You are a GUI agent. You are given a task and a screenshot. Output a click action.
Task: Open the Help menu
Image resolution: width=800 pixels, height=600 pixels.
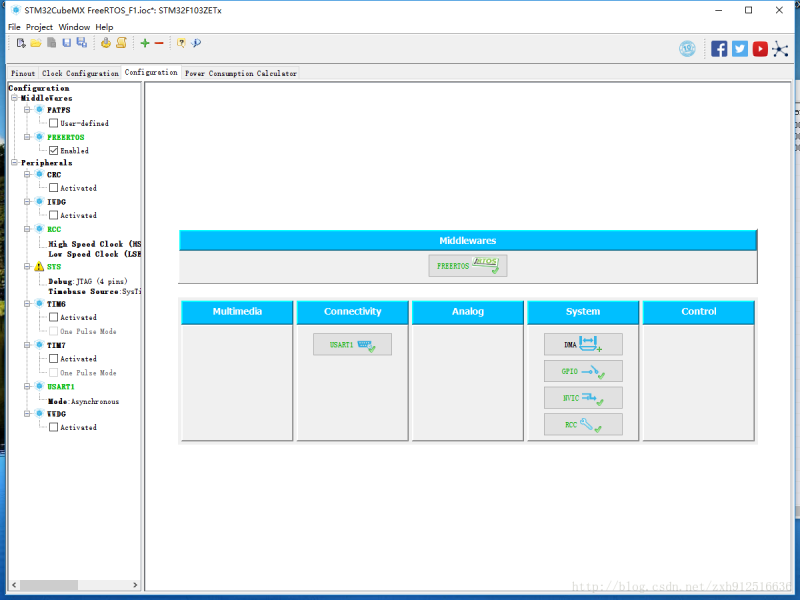point(104,27)
